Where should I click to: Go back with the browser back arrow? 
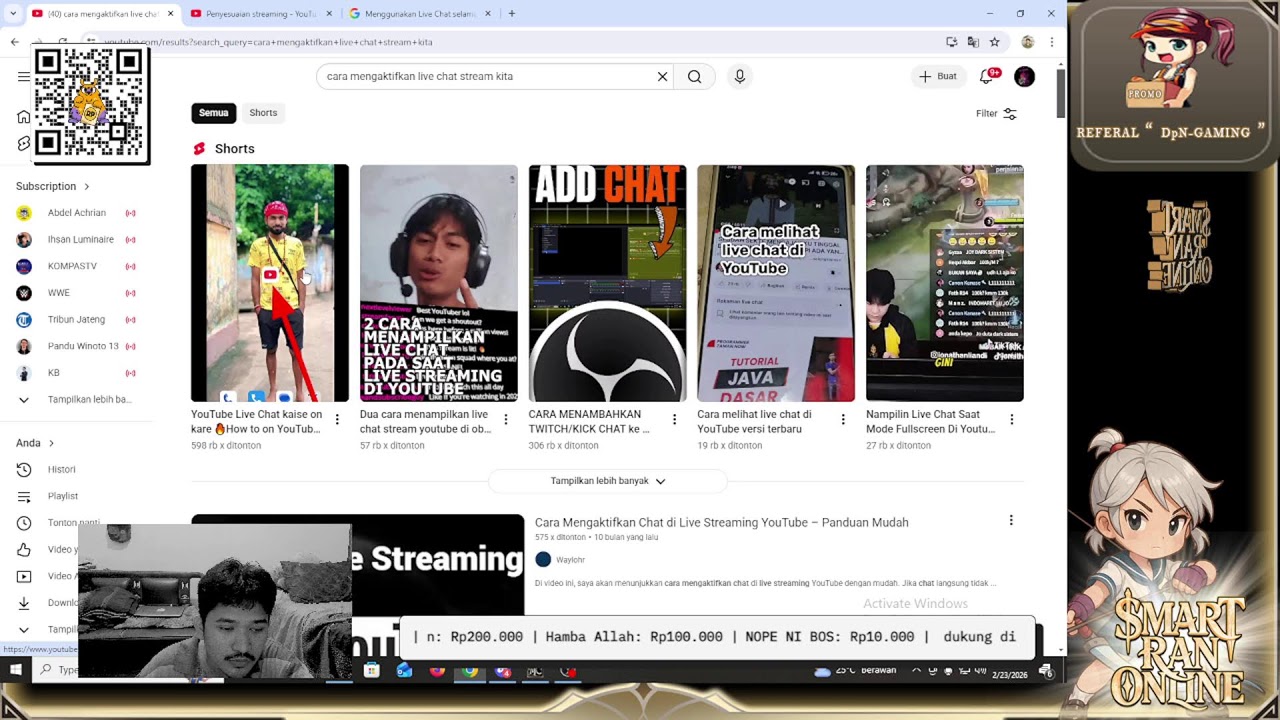tap(15, 42)
